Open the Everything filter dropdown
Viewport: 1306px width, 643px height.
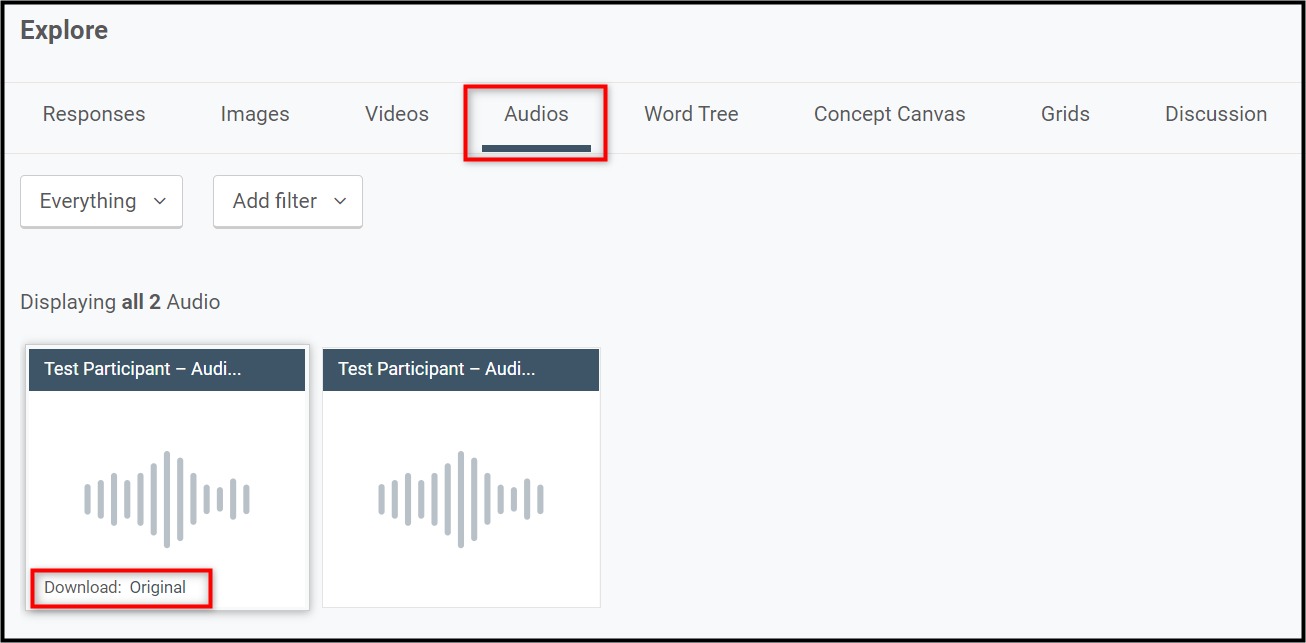(x=100, y=201)
